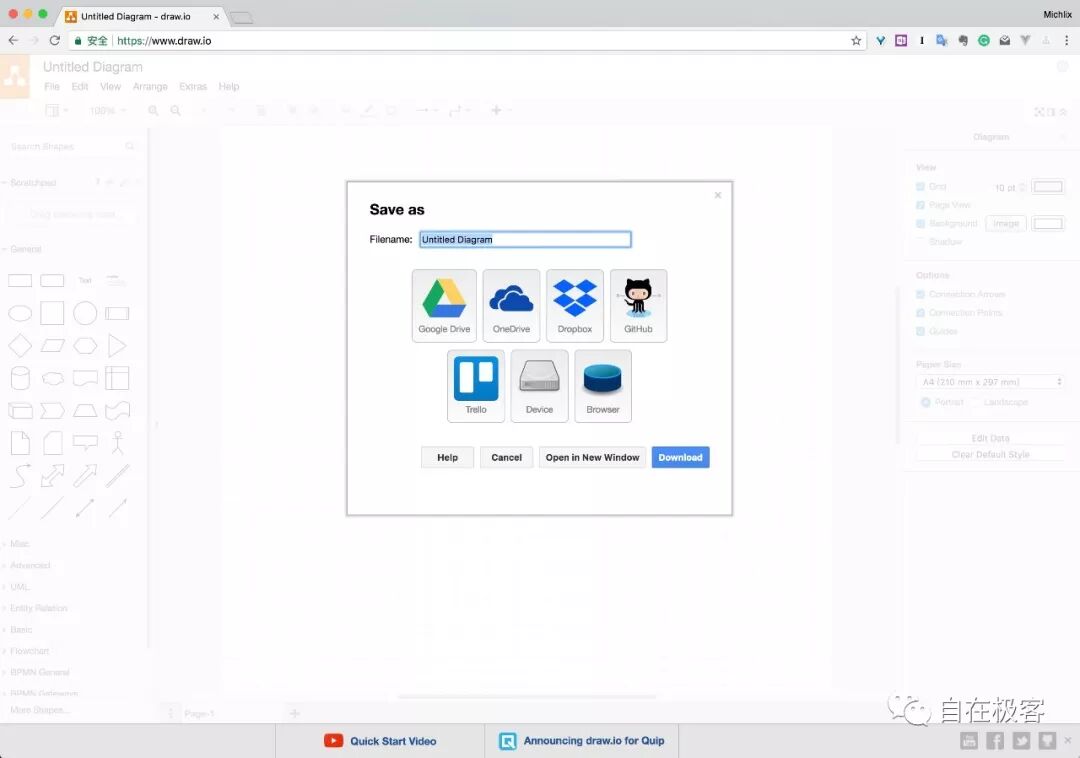Open the A4 paper size dropdown
The width and height of the screenshot is (1080, 758).
pos(992,382)
